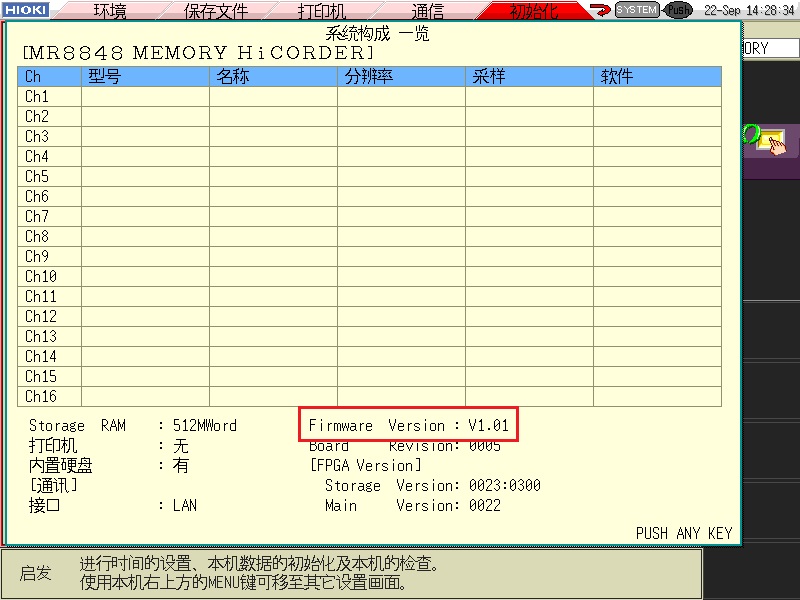Viewport: 800px width, 600px height.
Task: Click the HIOKI logo in top-left corner
Action: pyautogui.click(x=25, y=10)
